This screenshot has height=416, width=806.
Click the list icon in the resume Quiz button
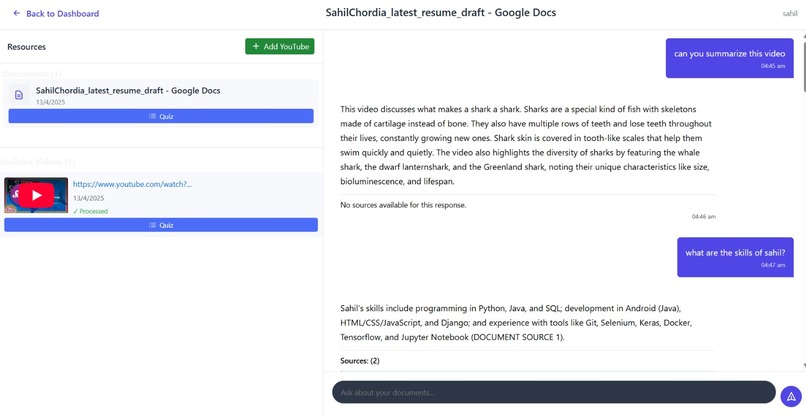(152, 116)
